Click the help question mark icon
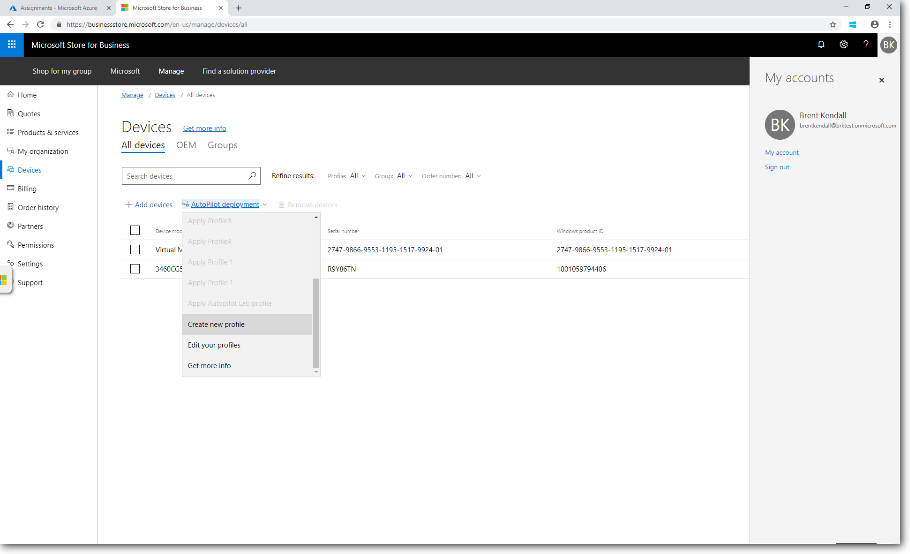 click(866, 45)
